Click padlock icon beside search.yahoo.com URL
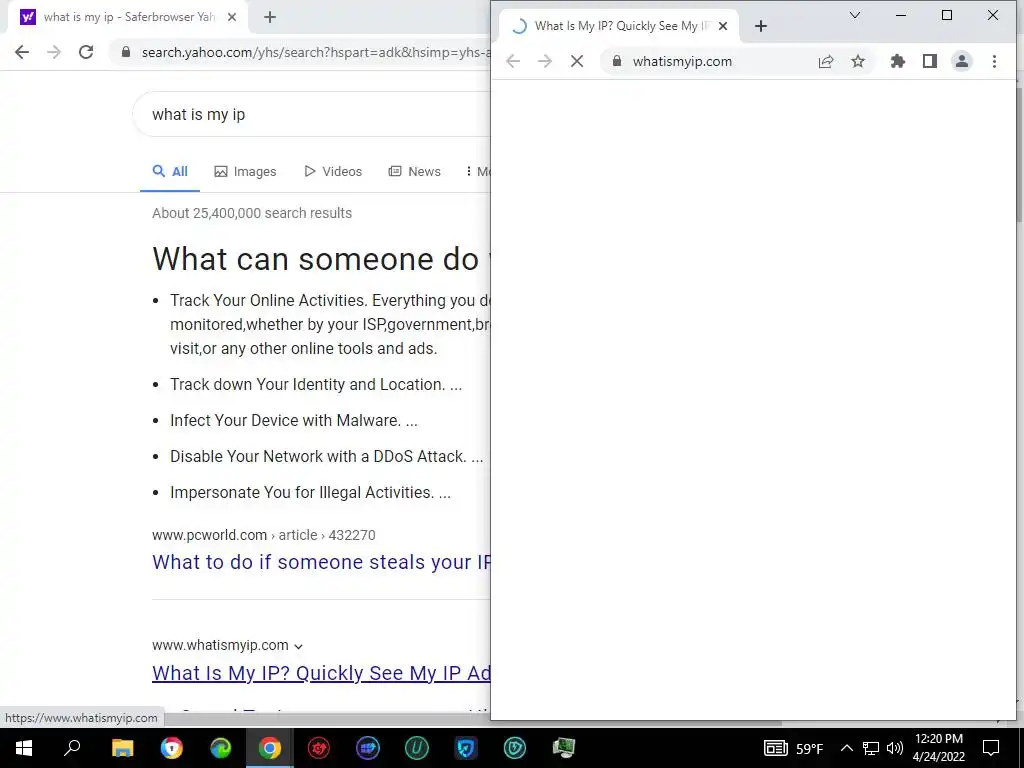 coord(126,52)
